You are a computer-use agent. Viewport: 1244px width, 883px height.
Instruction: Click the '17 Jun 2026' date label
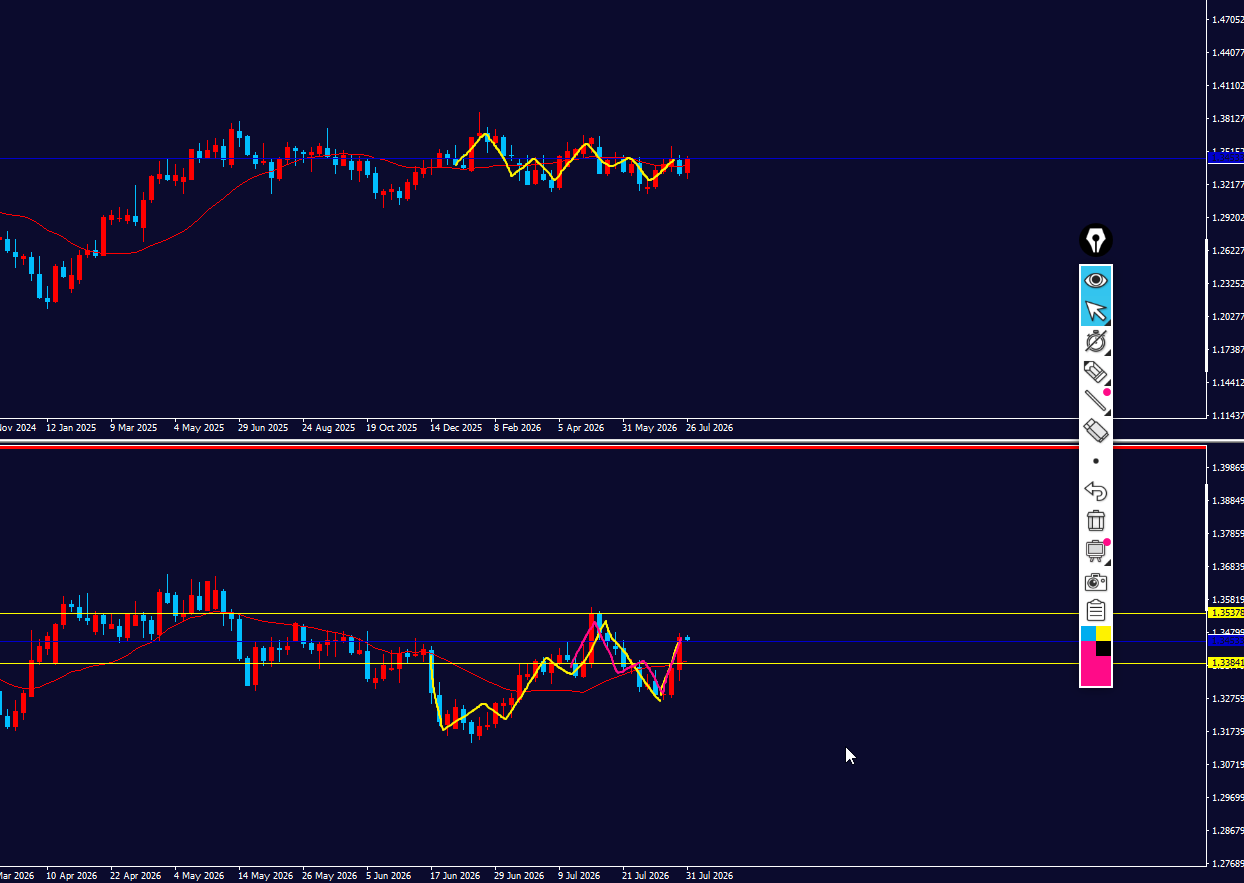(456, 876)
